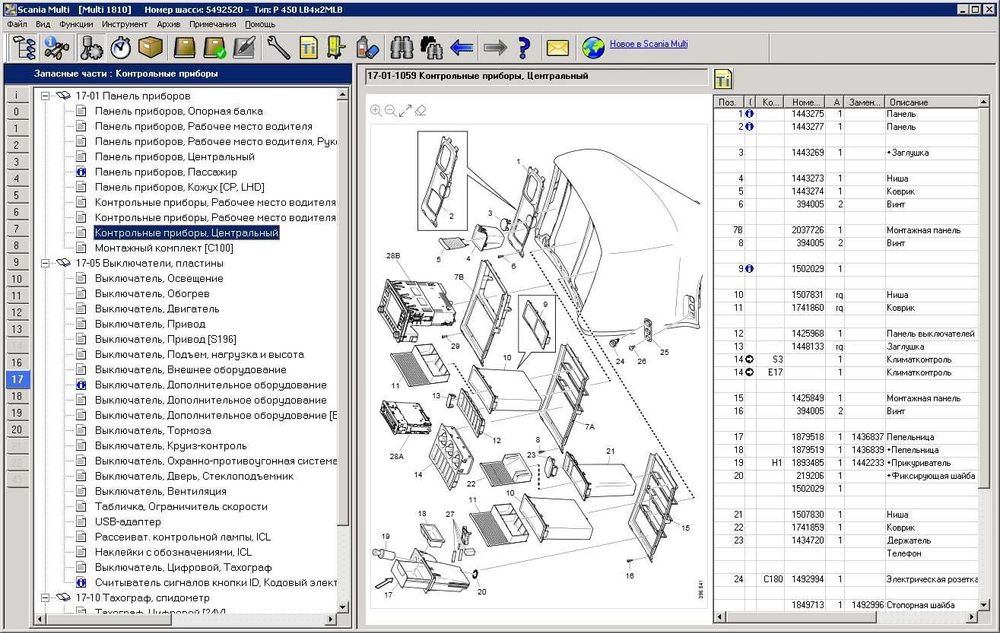Click the Ti button above the parts table

click(724, 79)
